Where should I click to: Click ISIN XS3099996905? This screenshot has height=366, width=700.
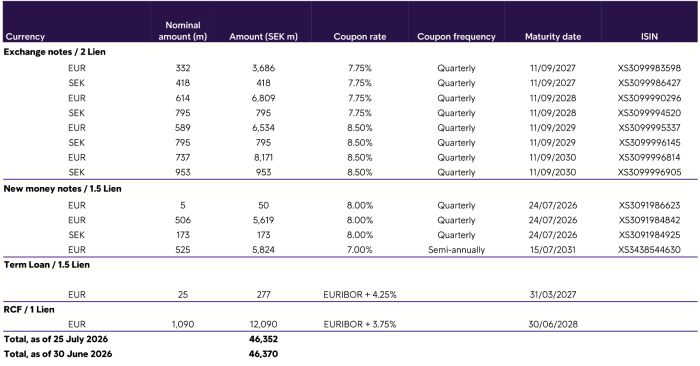coord(649,172)
